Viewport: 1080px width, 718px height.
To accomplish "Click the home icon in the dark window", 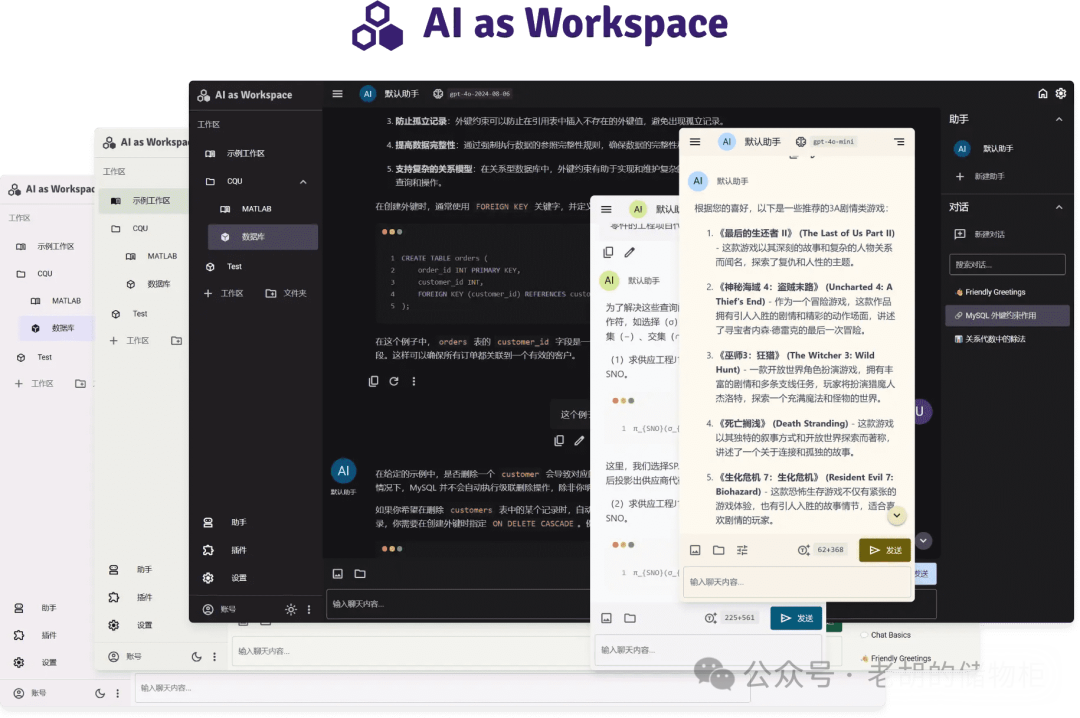I will coord(1043,94).
